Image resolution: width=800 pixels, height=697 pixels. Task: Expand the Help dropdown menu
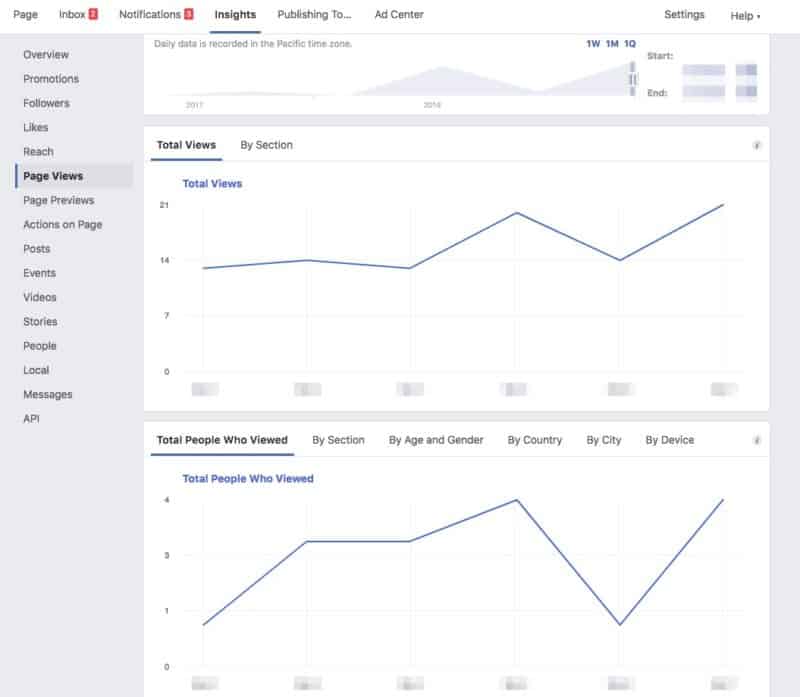(745, 16)
